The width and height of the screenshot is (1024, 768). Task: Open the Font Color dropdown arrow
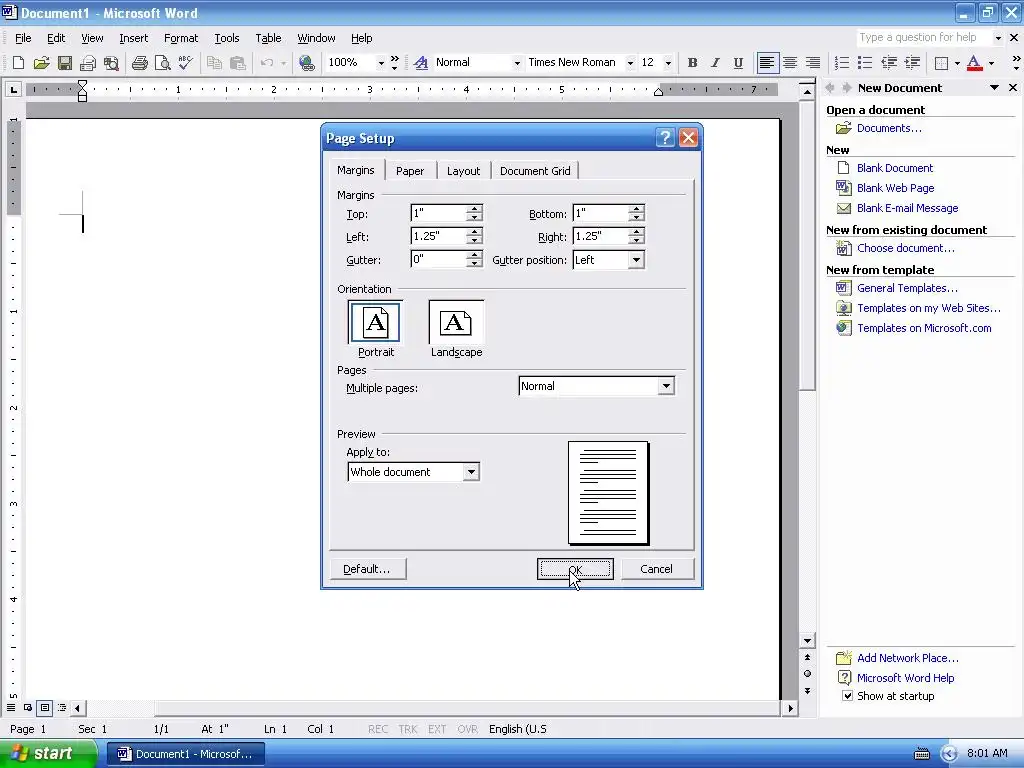991,63
